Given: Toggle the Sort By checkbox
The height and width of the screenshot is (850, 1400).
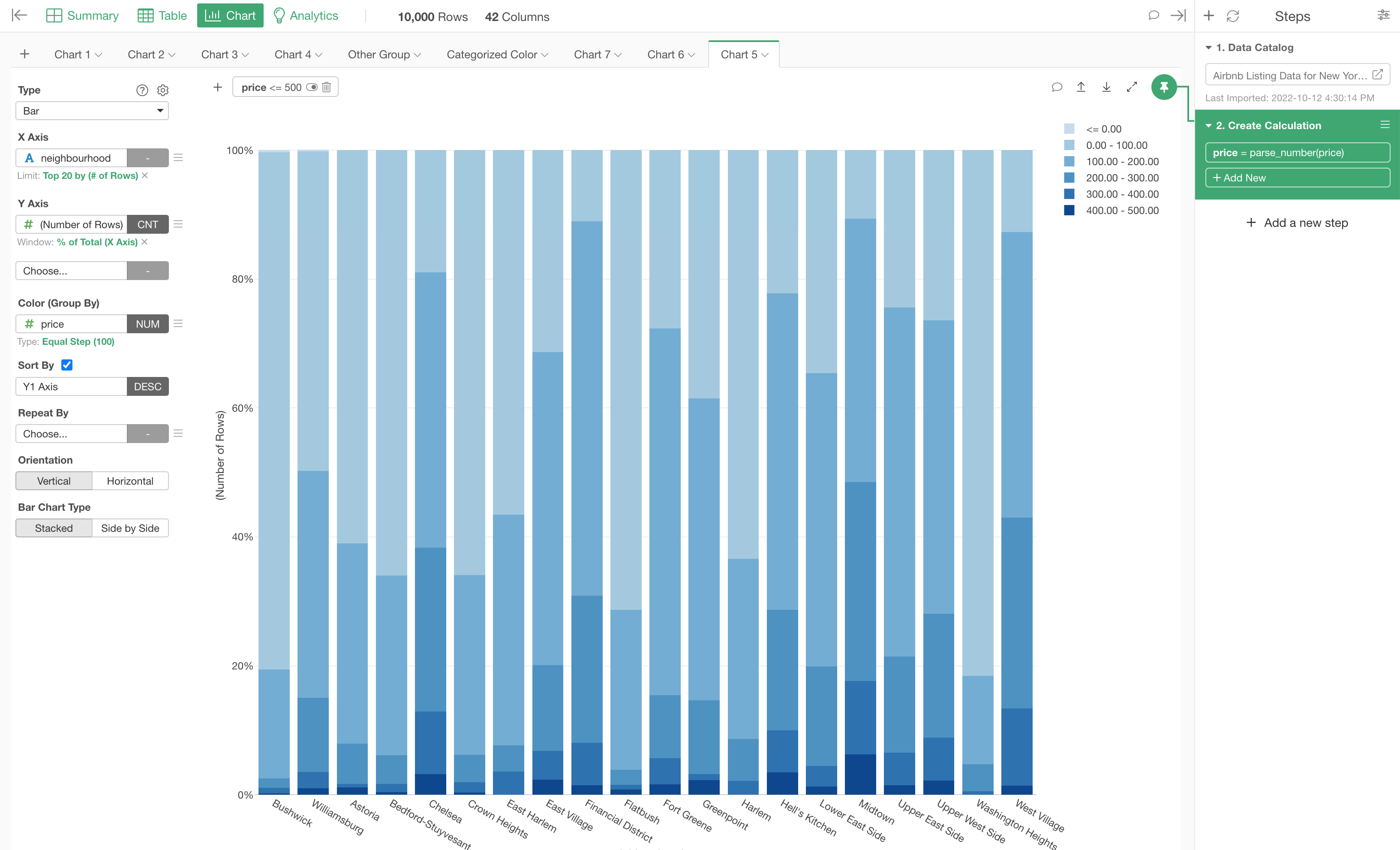Looking at the screenshot, I should point(66,365).
